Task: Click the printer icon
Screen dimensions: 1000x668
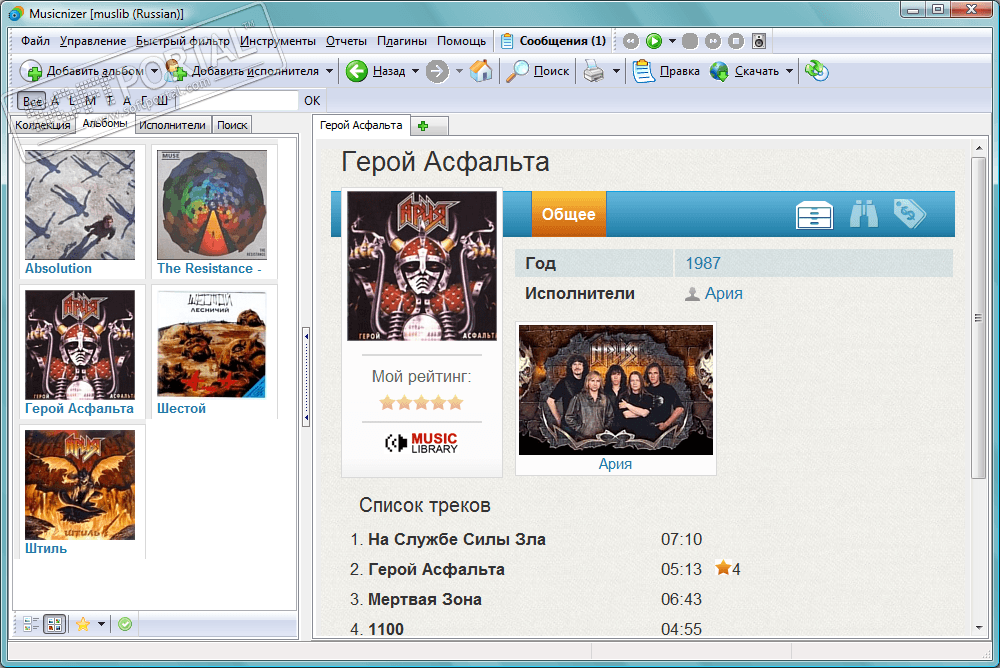Action: pos(594,71)
